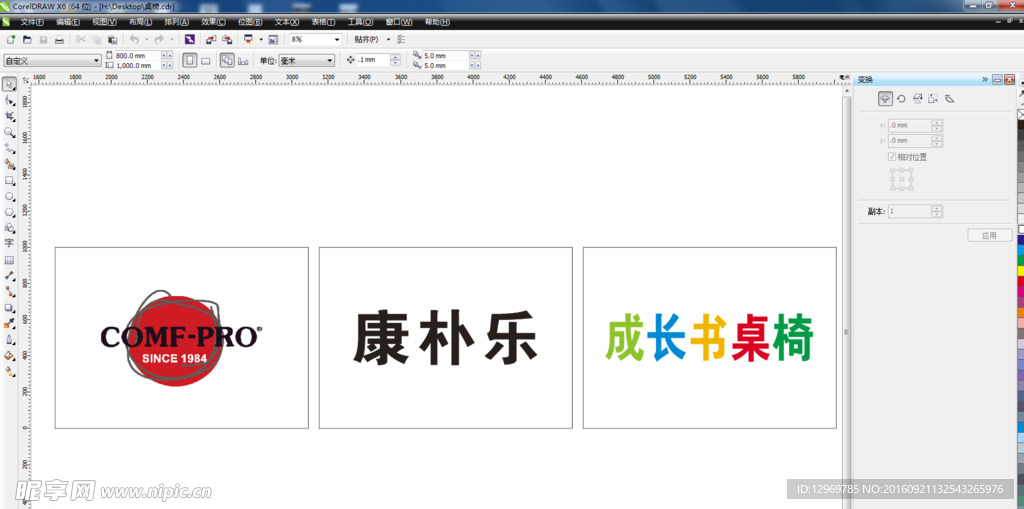Image resolution: width=1024 pixels, height=509 pixels.
Task: Click the 应用 button
Action: pos(989,235)
